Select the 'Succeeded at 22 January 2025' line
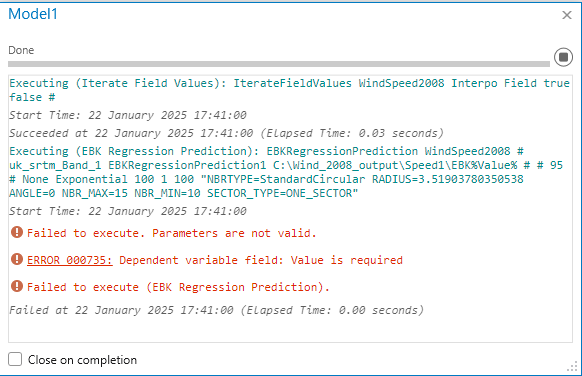Image resolution: width=582 pixels, height=376 pixels. click(x=226, y=133)
